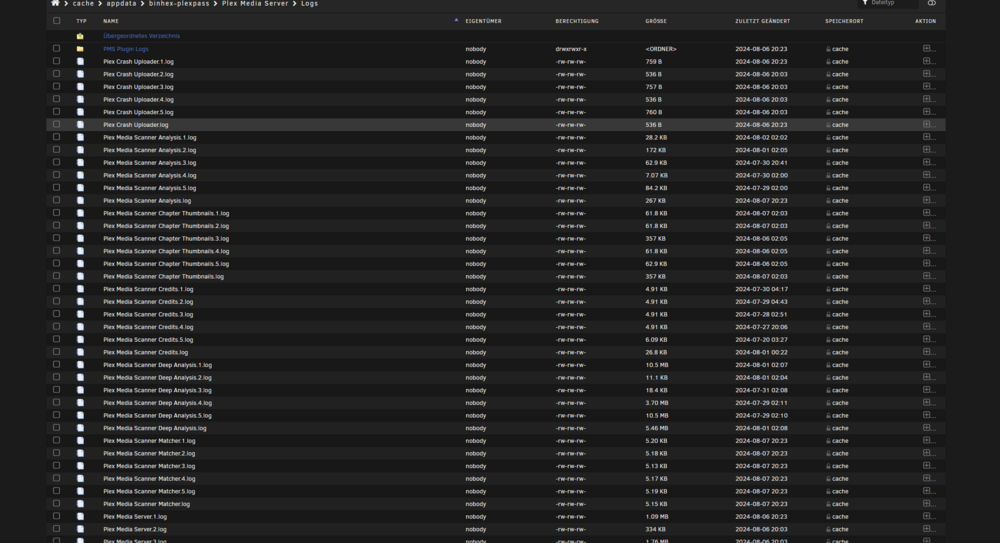This screenshot has height=543, width=1000.
Task: Open action menu for Plex Crash Uploader.3.log
Action: (x=928, y=87)
